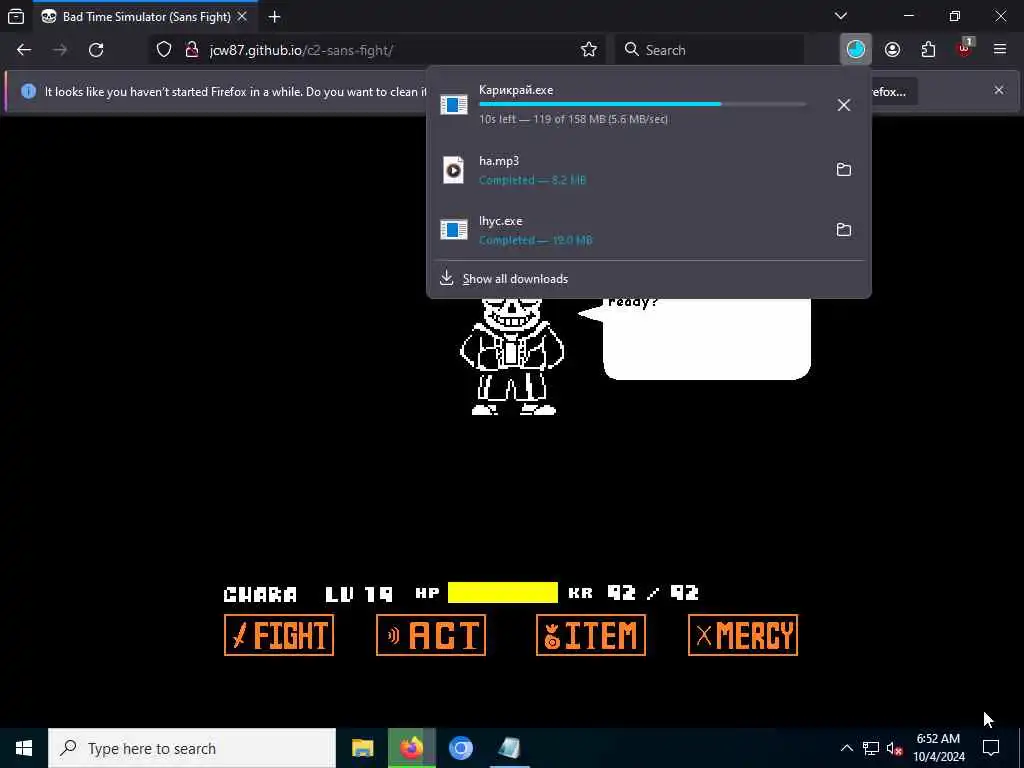Open File Explorer from the taskbar
The image size is (1024, 768).
click(x=362, y=748)
